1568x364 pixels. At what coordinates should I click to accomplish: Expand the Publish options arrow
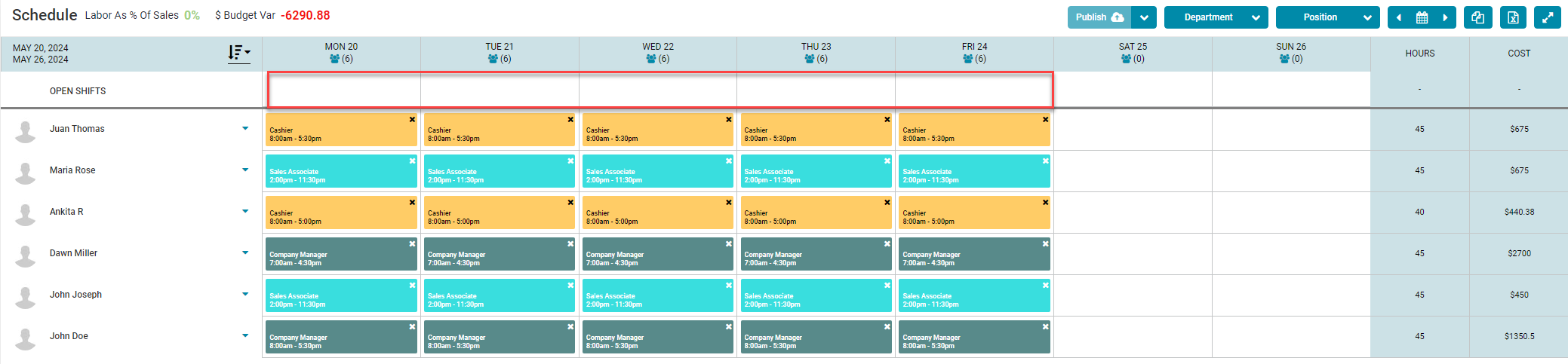1144,17
